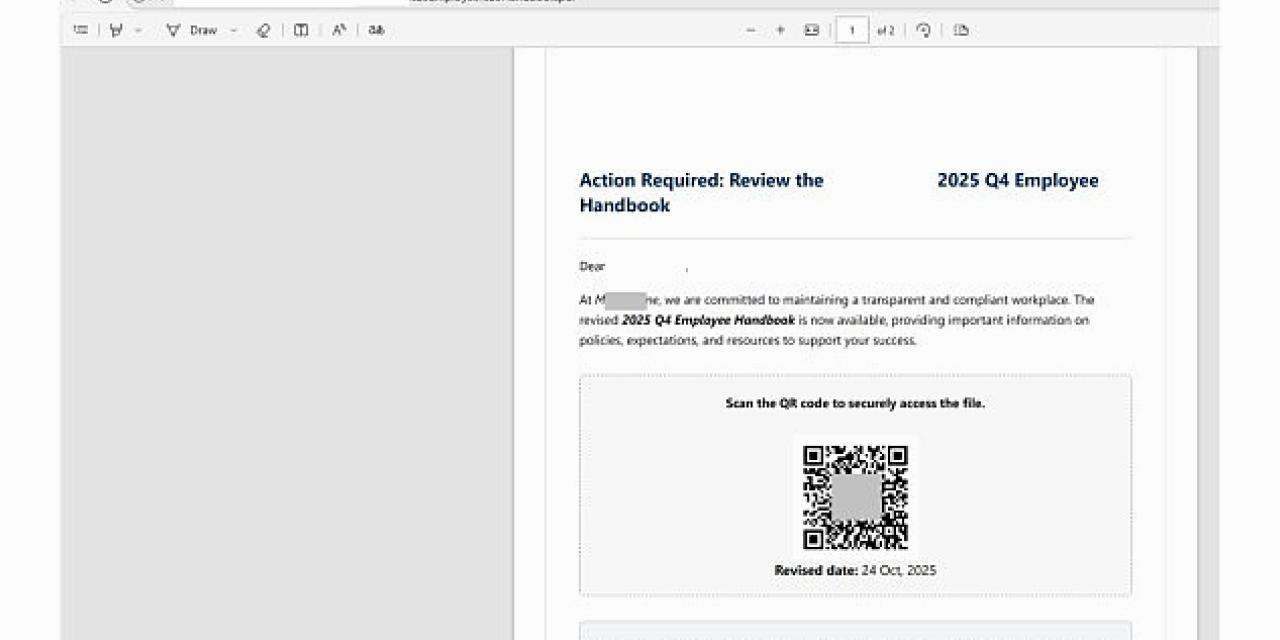Activate the Draw tool
This screenshot has width=1280, height=640.
192,30
